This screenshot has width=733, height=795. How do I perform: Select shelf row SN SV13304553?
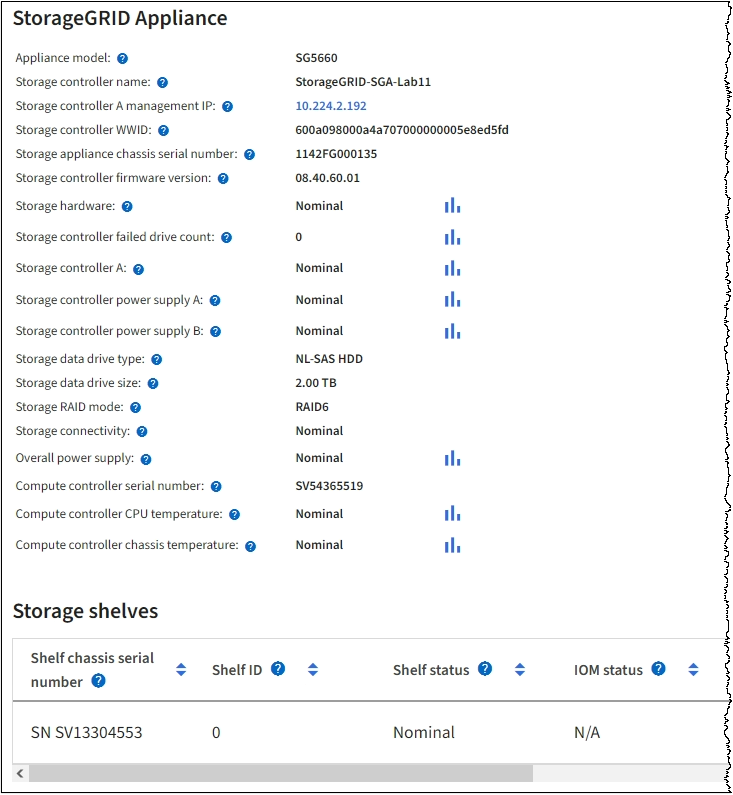87,733
